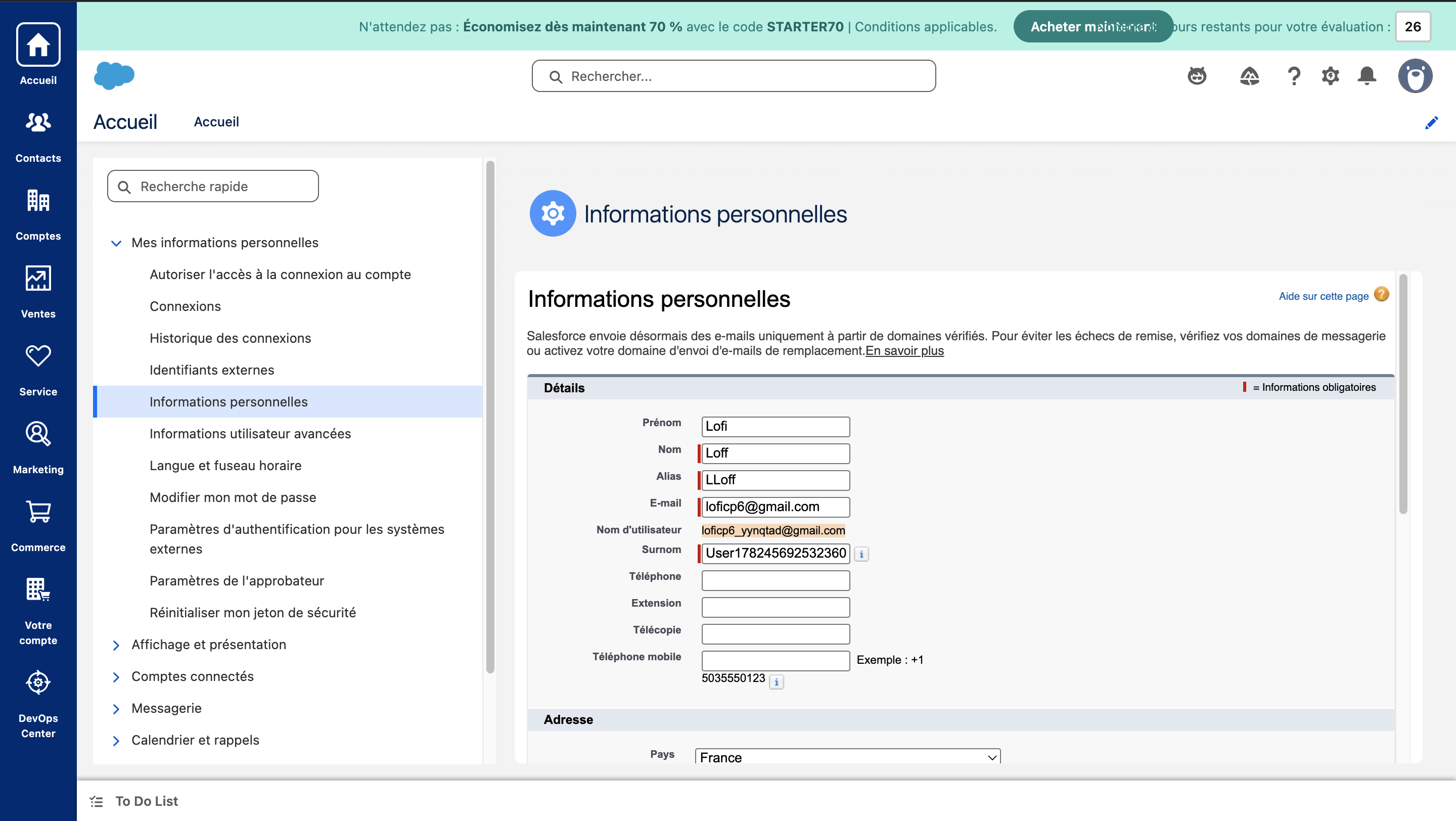Open the Commerce cart icon

38,512
